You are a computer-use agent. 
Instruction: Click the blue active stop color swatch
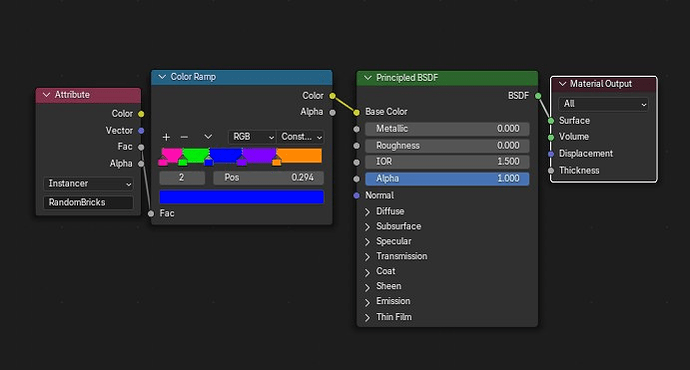coord(242,197)
